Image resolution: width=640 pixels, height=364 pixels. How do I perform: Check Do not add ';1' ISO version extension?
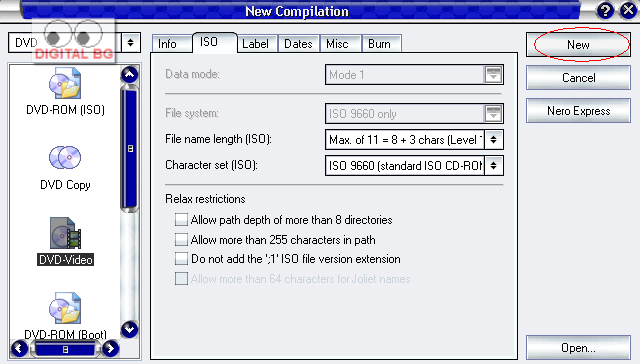click(181, 259)
